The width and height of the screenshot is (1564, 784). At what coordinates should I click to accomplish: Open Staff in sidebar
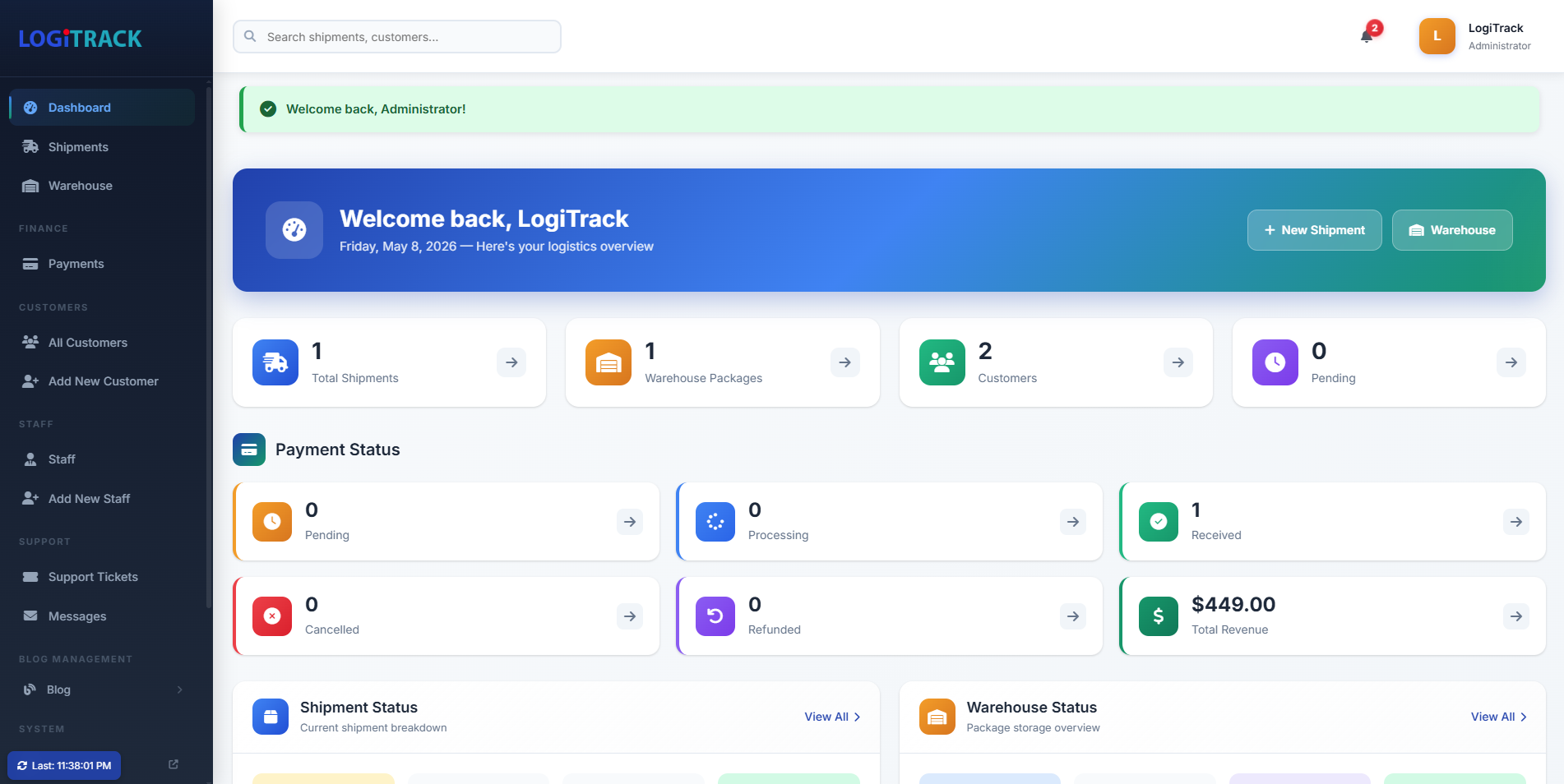(102, 459)
